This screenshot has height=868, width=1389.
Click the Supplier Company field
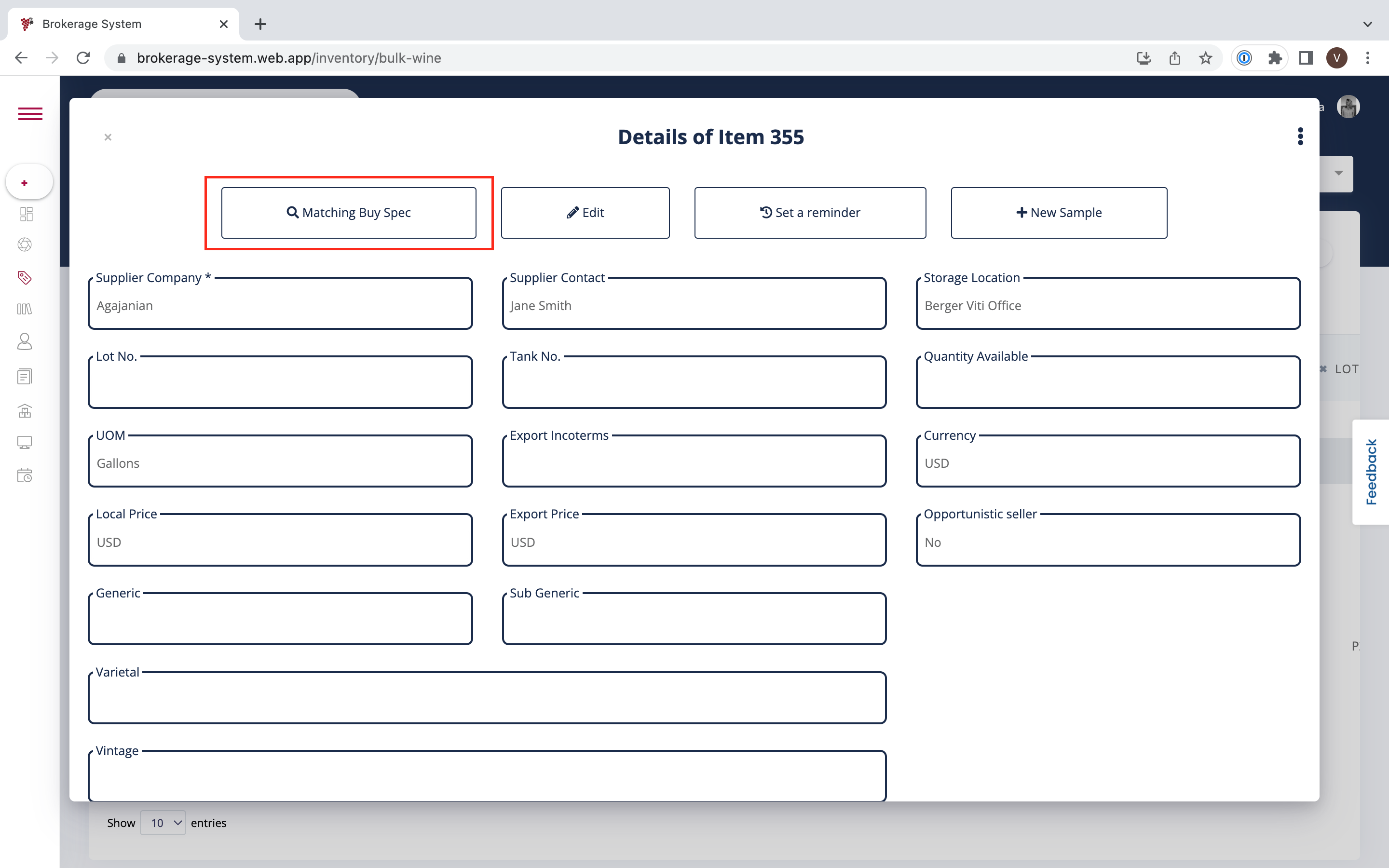point(280,305)
